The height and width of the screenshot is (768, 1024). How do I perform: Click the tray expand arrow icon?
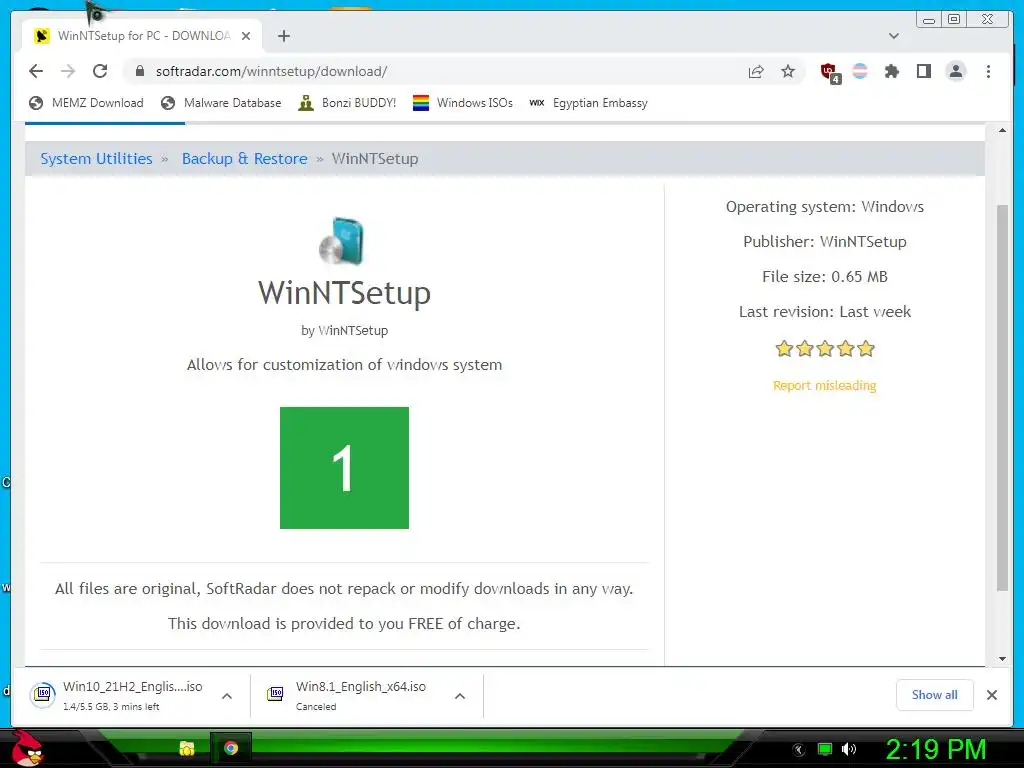pyautogui.click(x=799, y=750)
